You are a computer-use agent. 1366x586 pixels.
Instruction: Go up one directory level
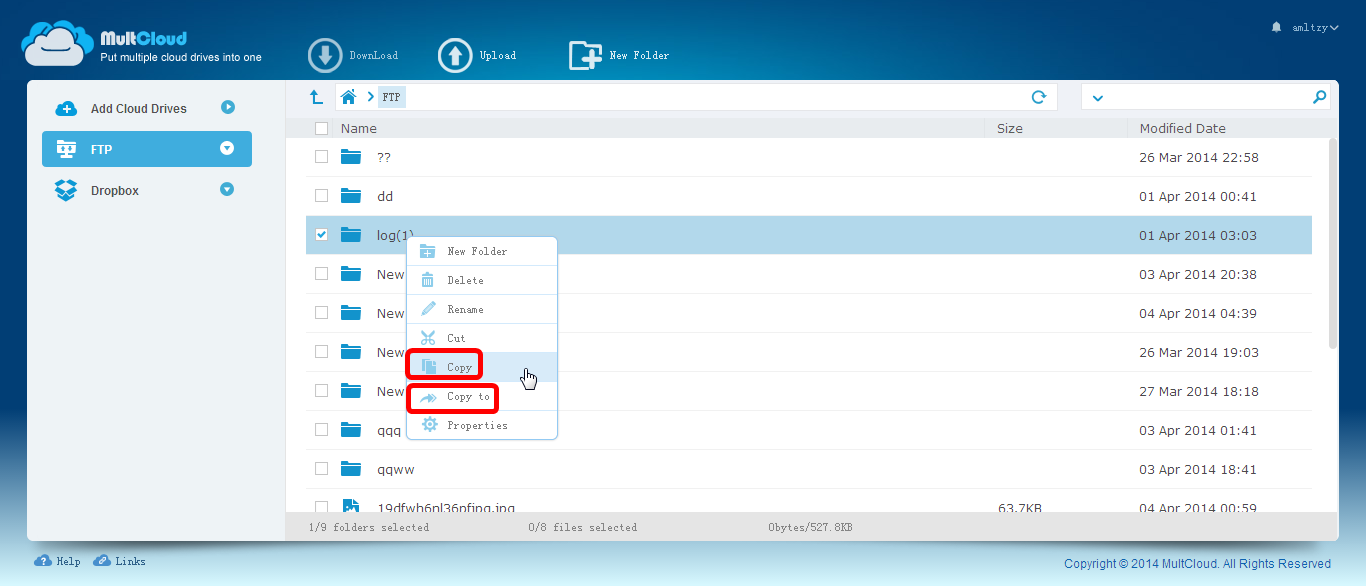tap(316, 97)
